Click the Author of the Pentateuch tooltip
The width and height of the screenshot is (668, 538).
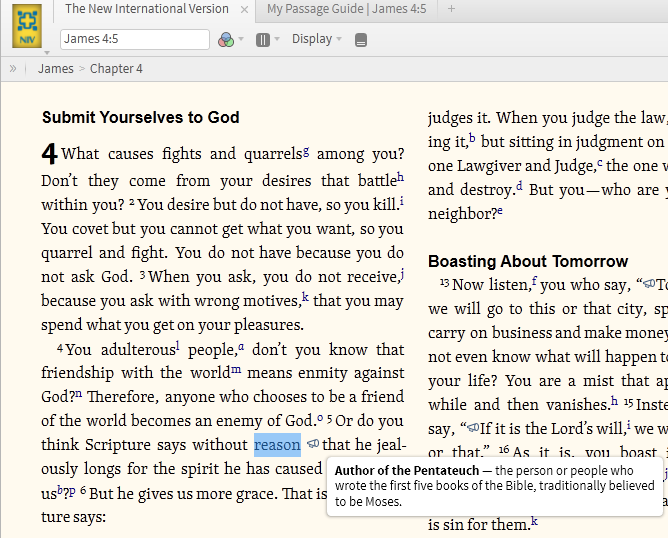pyautogui.click(x=495, y=486)
